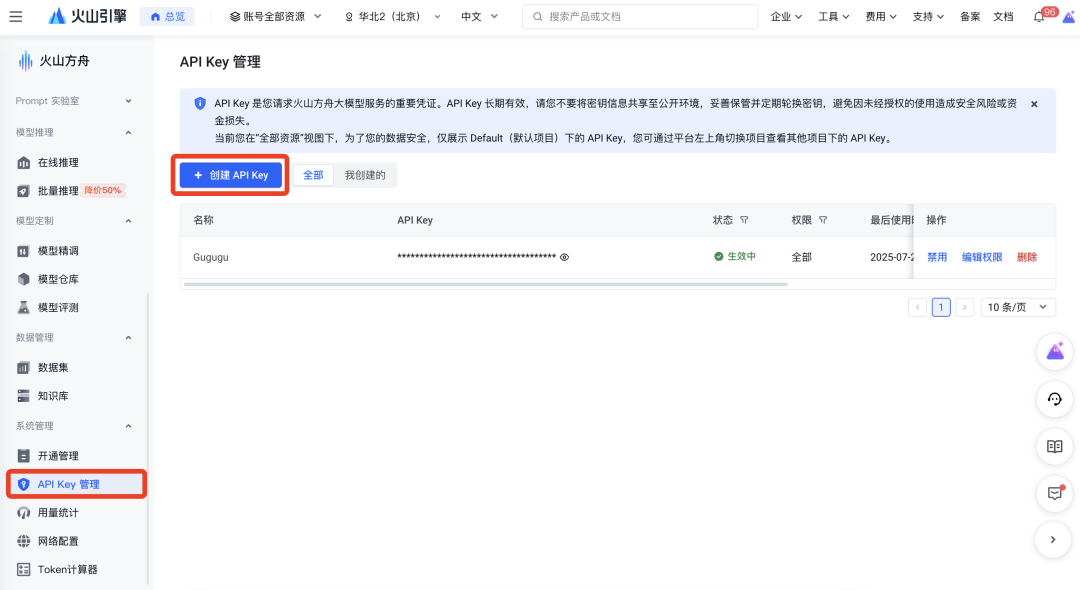Open the 华北2（北京）region dropdown

point(390,16)
